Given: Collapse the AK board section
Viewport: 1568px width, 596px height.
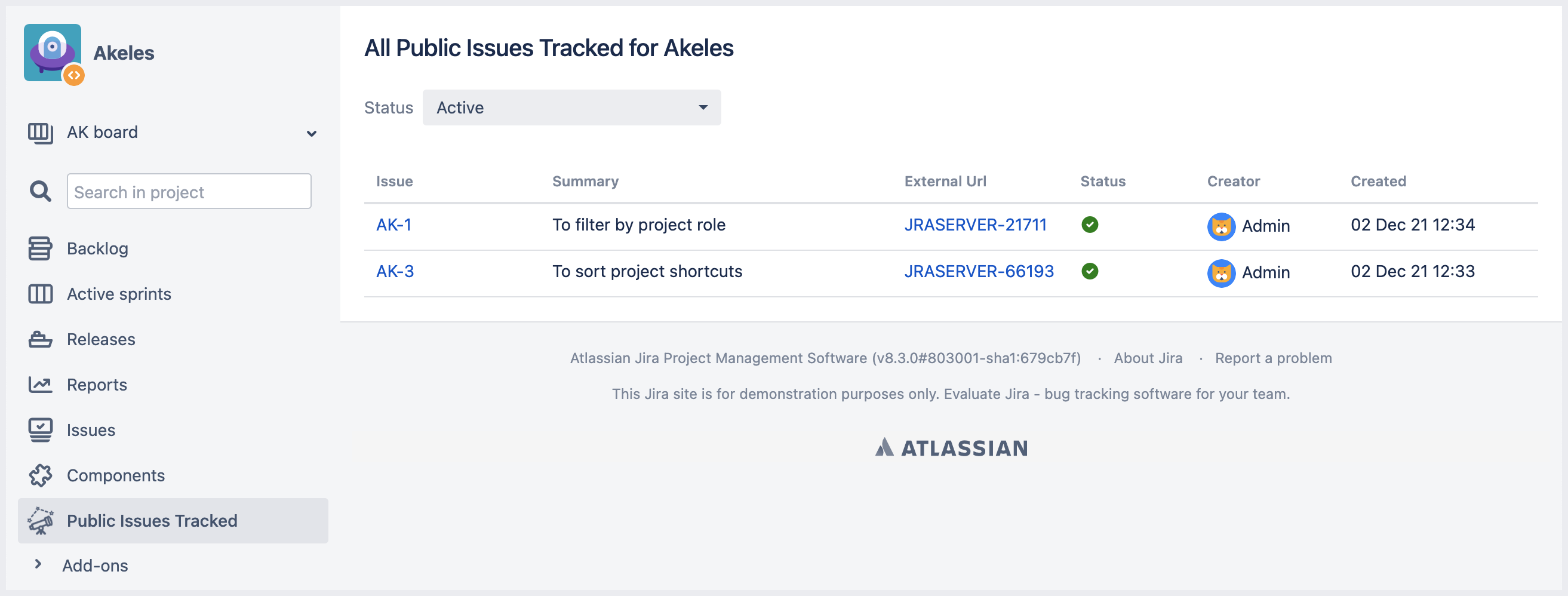Looking at the screenshot, I should pyautogui.click(x=312, y=133).
